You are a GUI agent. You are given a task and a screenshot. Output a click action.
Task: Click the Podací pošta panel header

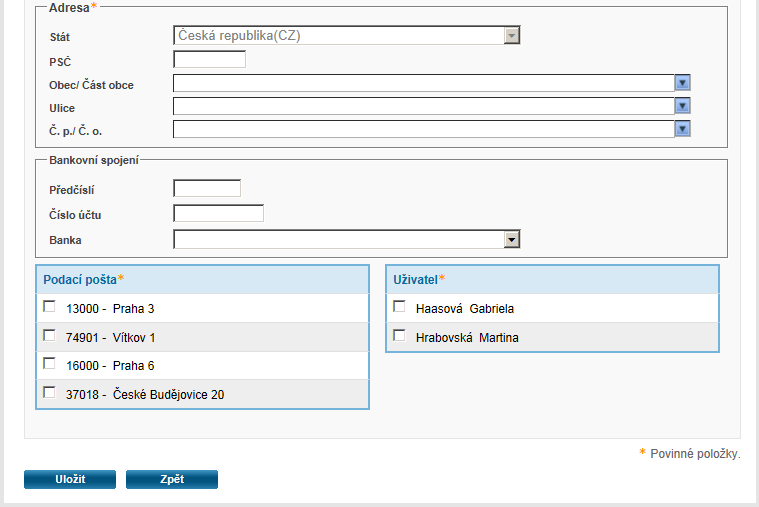[203, 279]
